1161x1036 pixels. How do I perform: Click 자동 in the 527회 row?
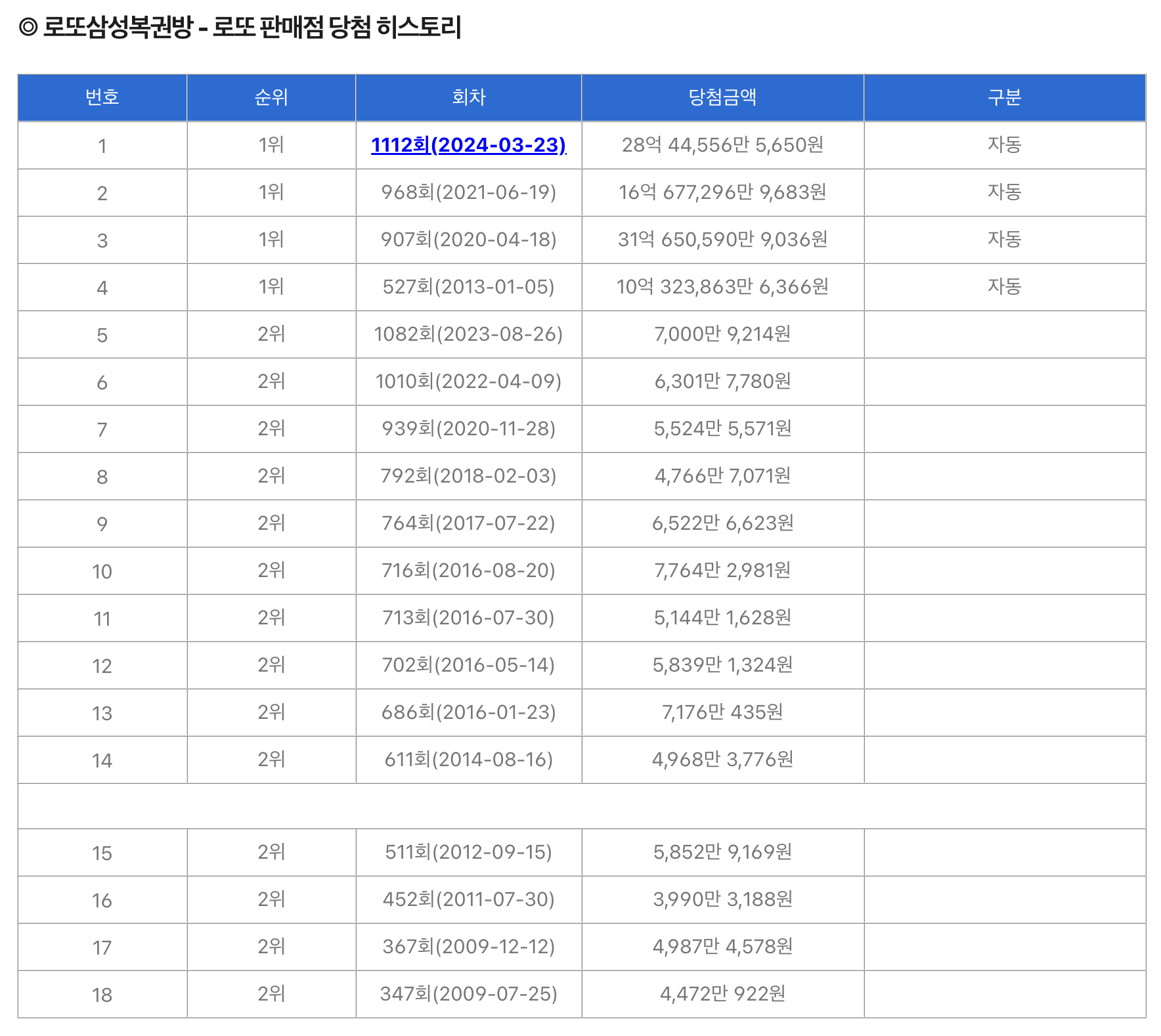[x=1005, y=286]
